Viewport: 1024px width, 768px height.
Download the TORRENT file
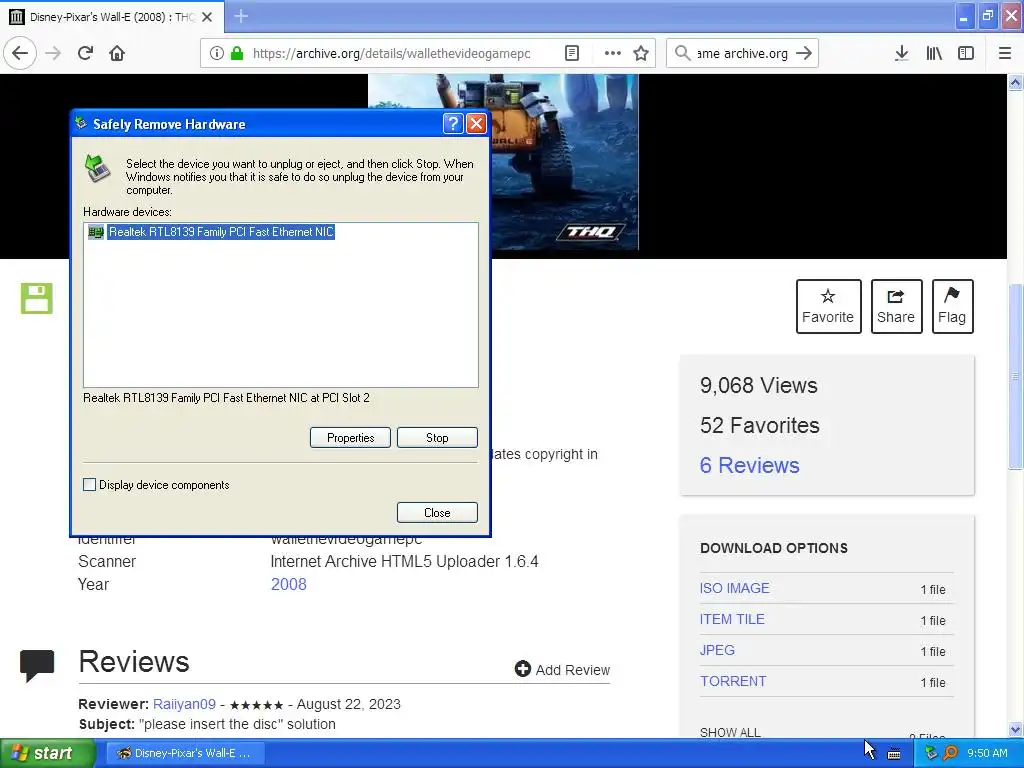pos(733,681)
